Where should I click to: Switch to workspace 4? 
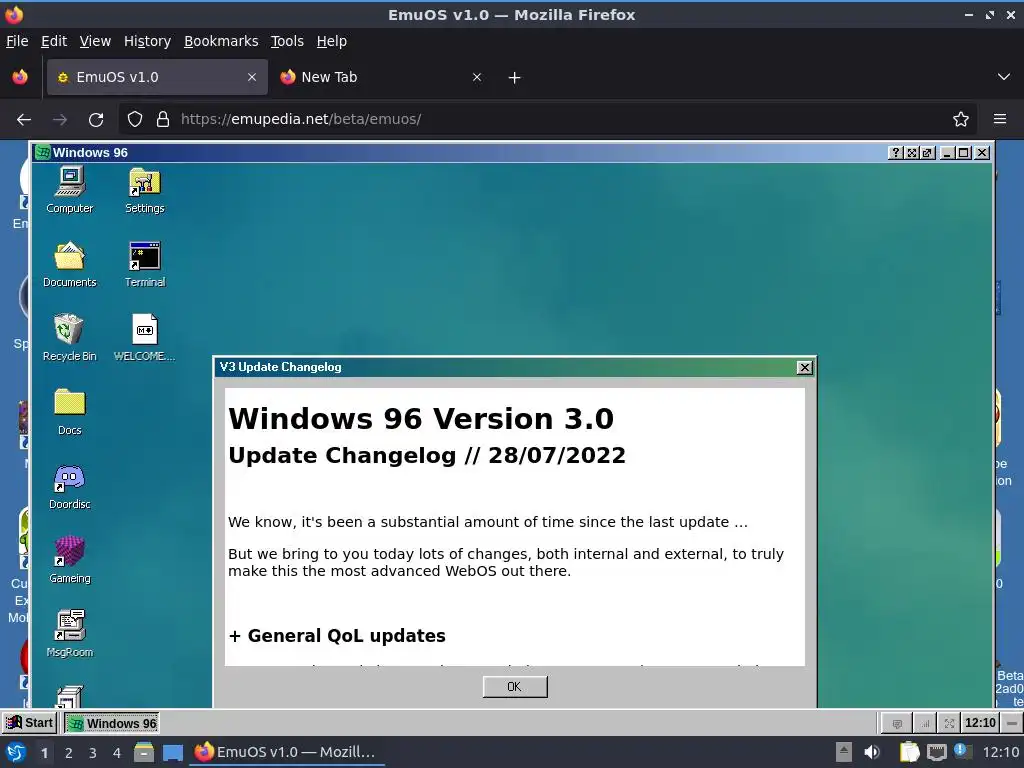click(117, 753)
